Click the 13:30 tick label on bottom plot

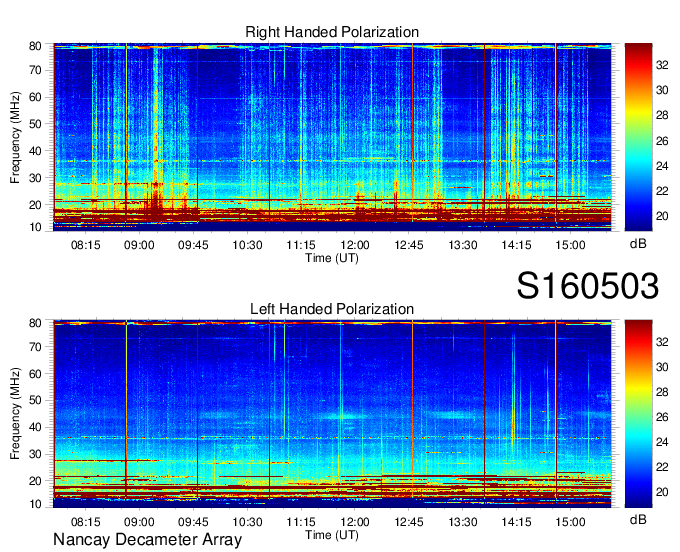coord(463,522)
